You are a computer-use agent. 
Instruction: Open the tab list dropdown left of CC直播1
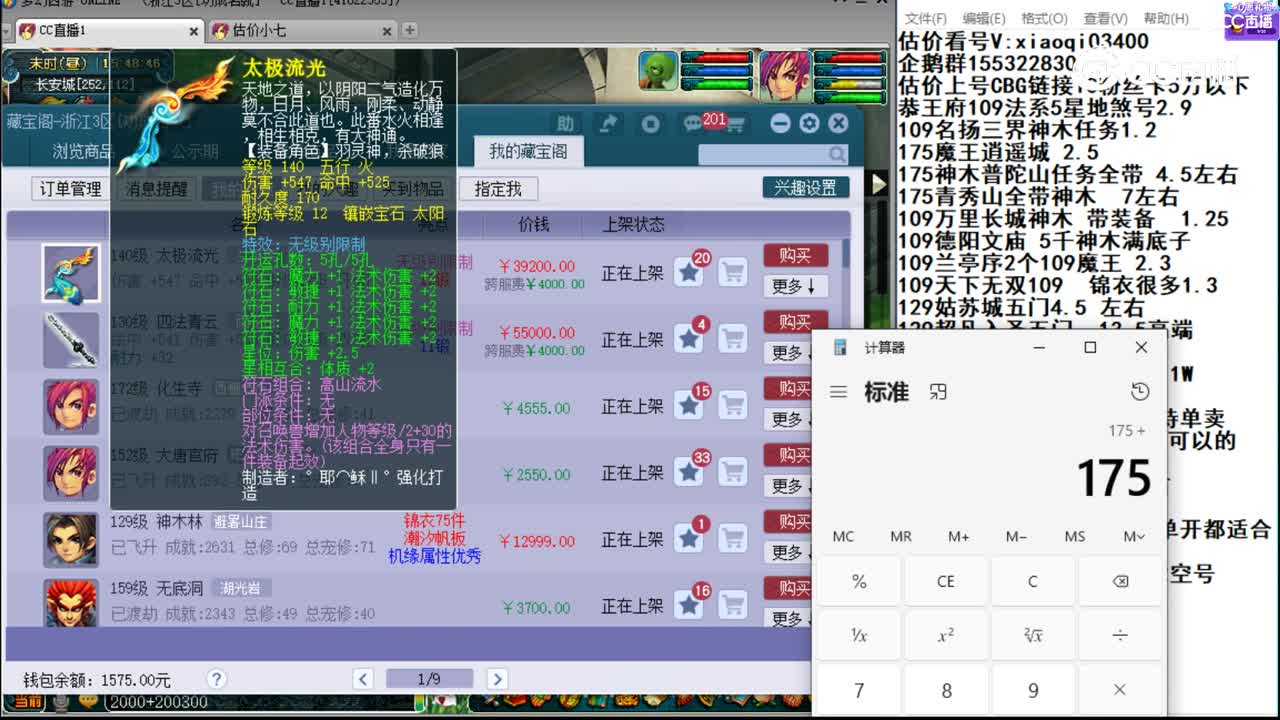7,30
